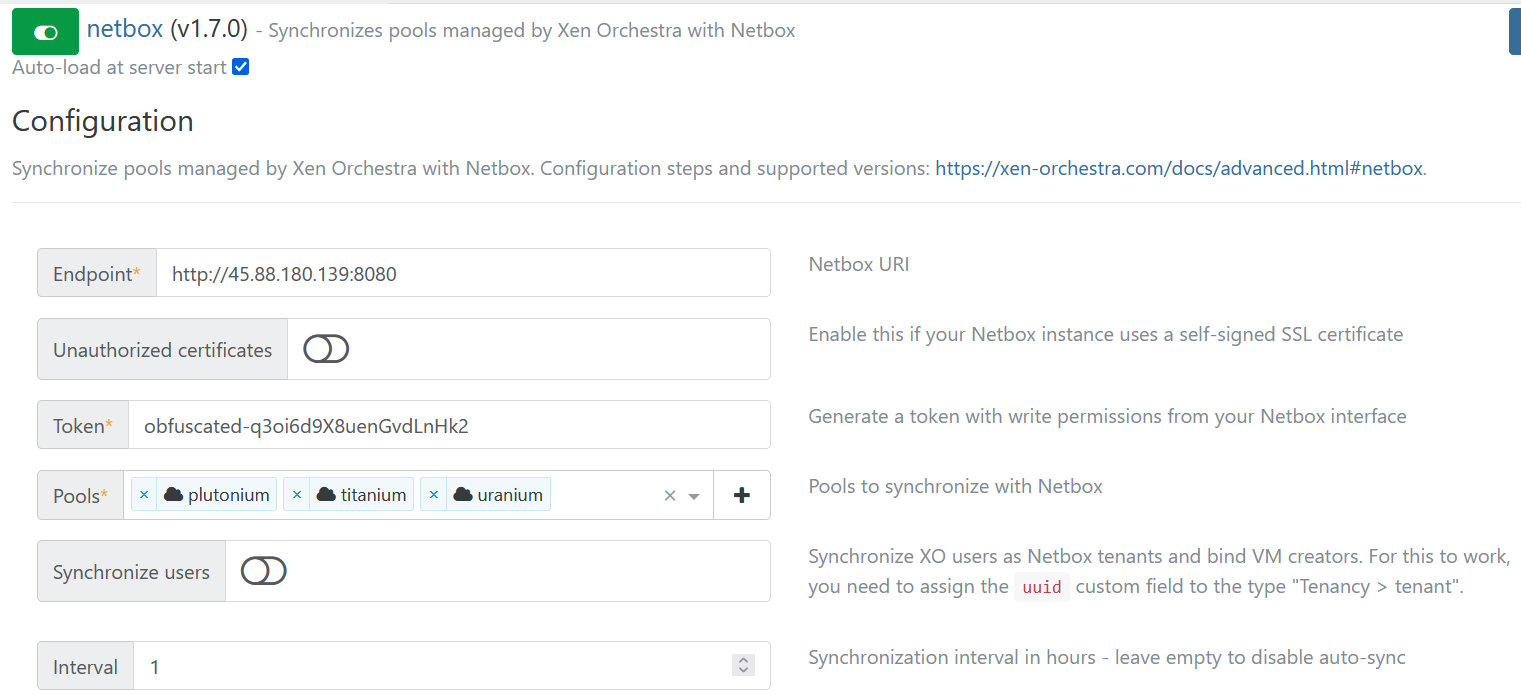Expand the Pools dropdown arrow
The height and width of the screenshot is (695, 1521).
(x=694, y=497)
